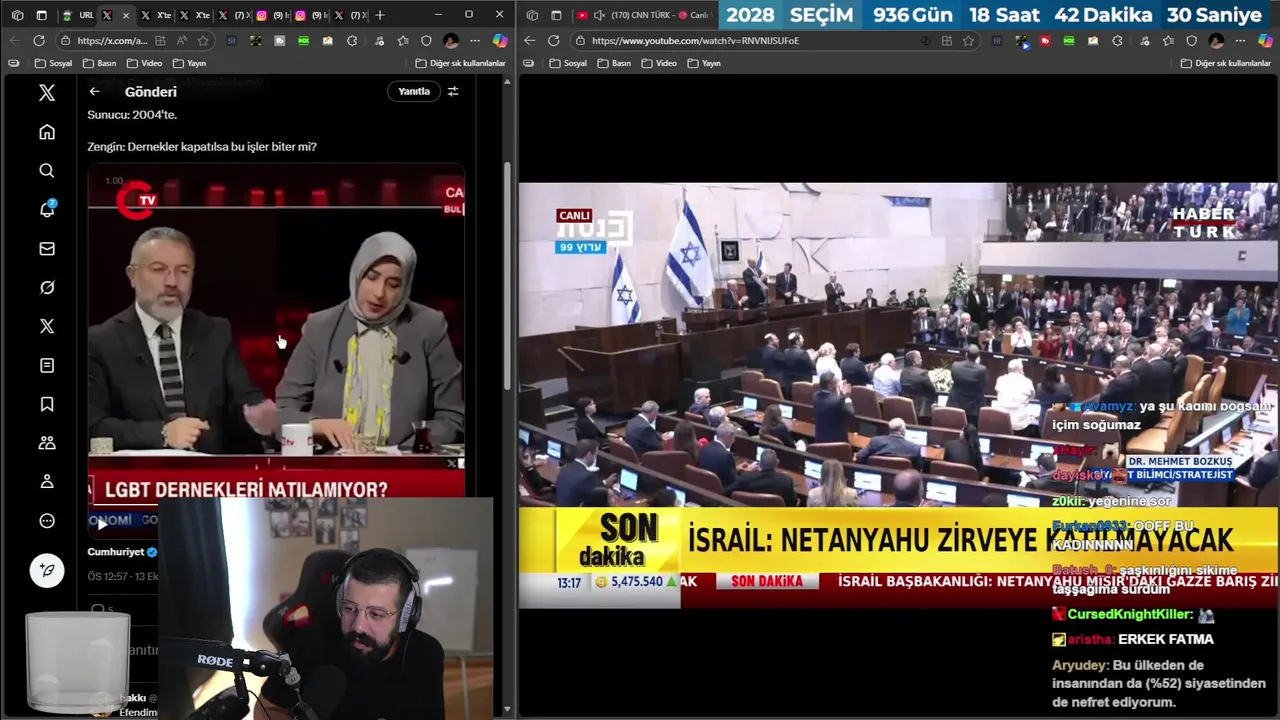Toggle vertical tabs in YouTube window

(x=556, y=15)
